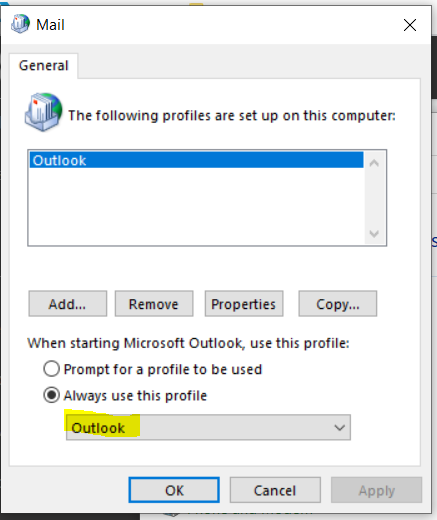Screen dimensions: 437x520
Task: Click the Copy... button
Action: (x=338, y=304)
